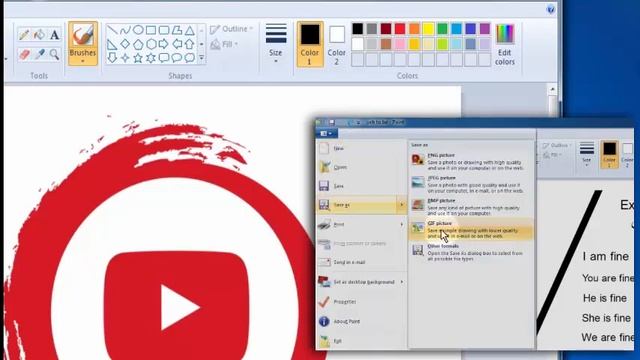Pick the Six-point star shape
Viewport: 640px width, 360px height.
pos(151,58)
